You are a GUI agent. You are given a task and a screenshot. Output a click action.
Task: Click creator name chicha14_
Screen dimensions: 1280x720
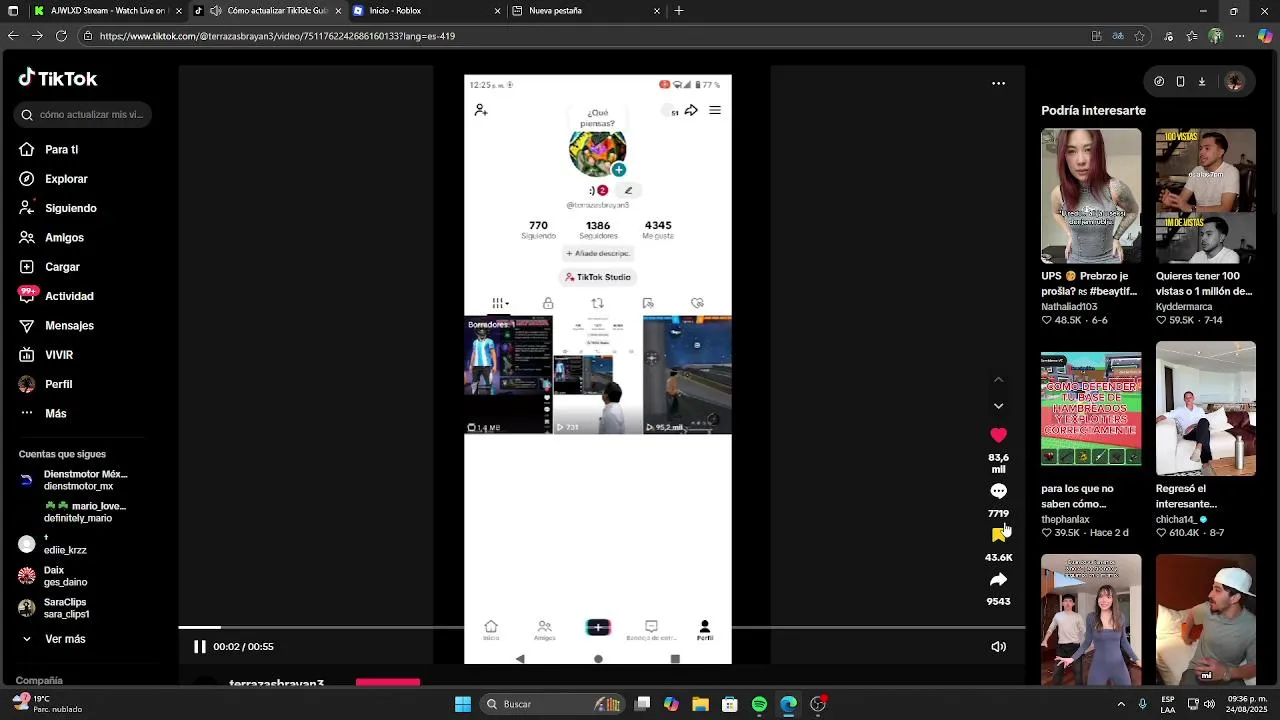tap(1176, 520)
